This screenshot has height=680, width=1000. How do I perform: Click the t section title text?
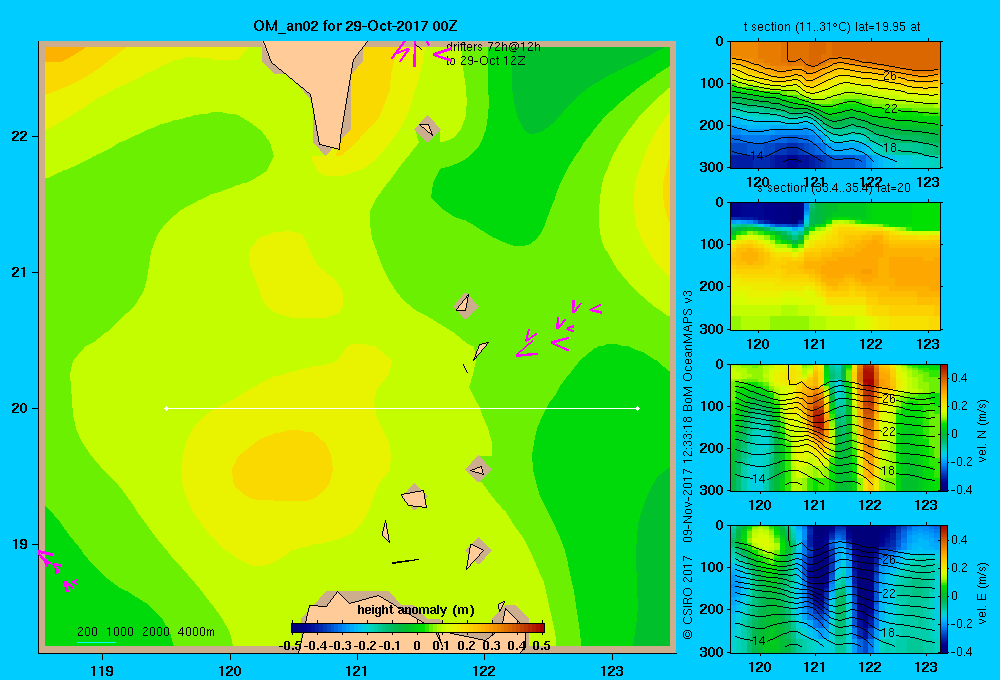(x=832, y=27)
